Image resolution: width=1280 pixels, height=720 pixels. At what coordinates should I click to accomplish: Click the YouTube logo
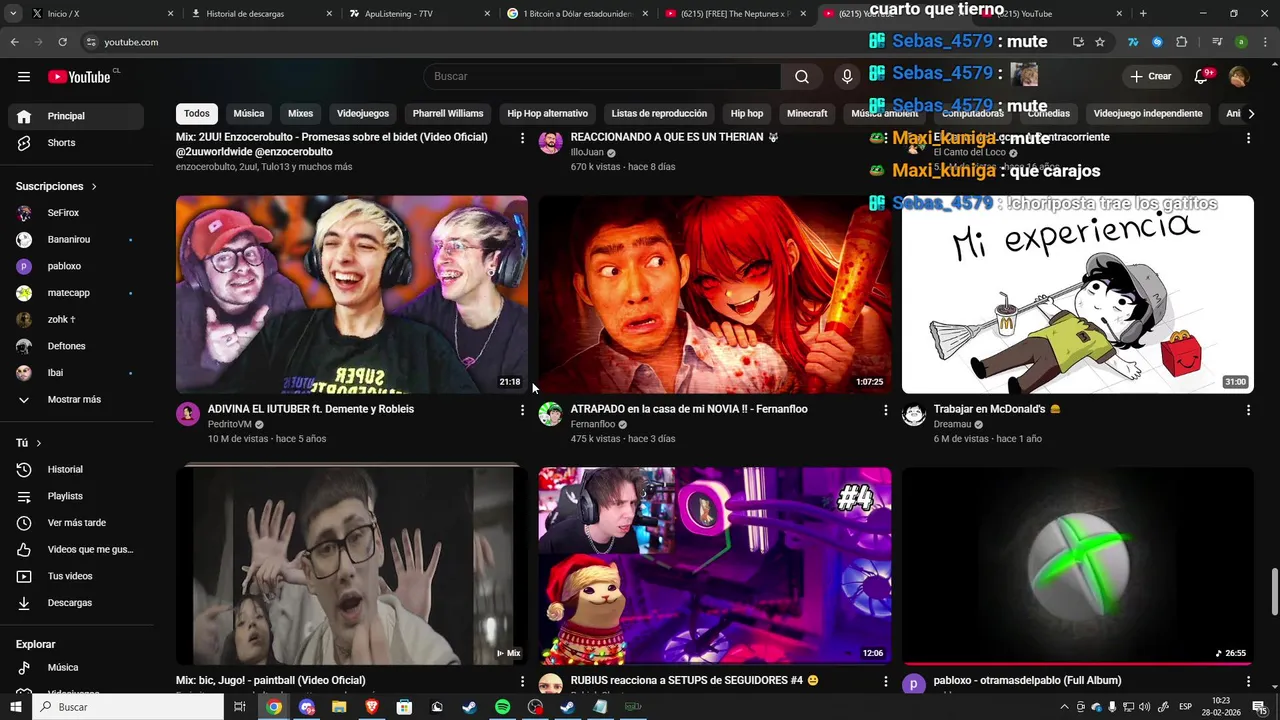(x=80, y=77)
